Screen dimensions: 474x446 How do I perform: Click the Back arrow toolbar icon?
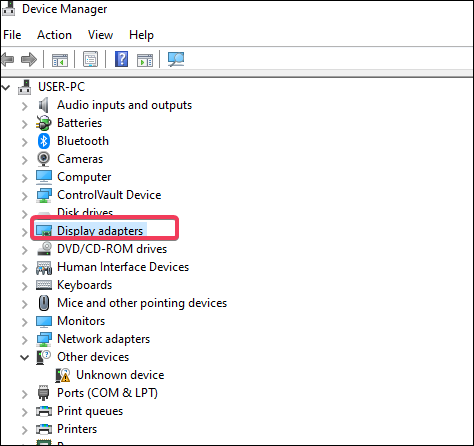[x=8, y=59]
